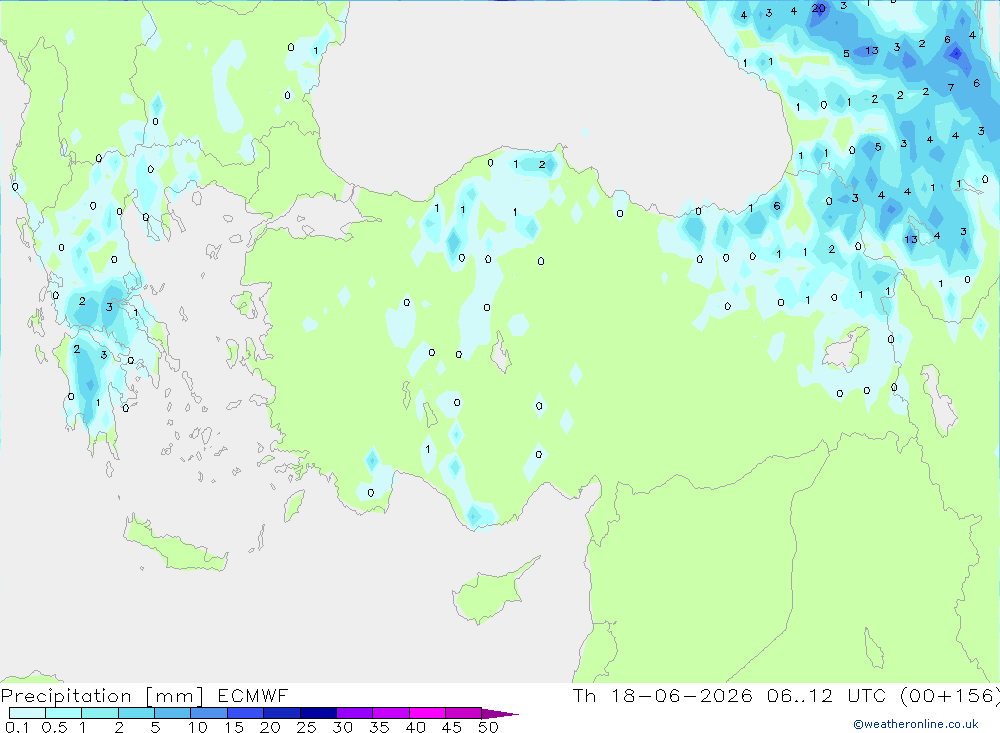The image size is (1000, 733).
Task: Click the '0.1' legend scale label
Action: [17, 727]
